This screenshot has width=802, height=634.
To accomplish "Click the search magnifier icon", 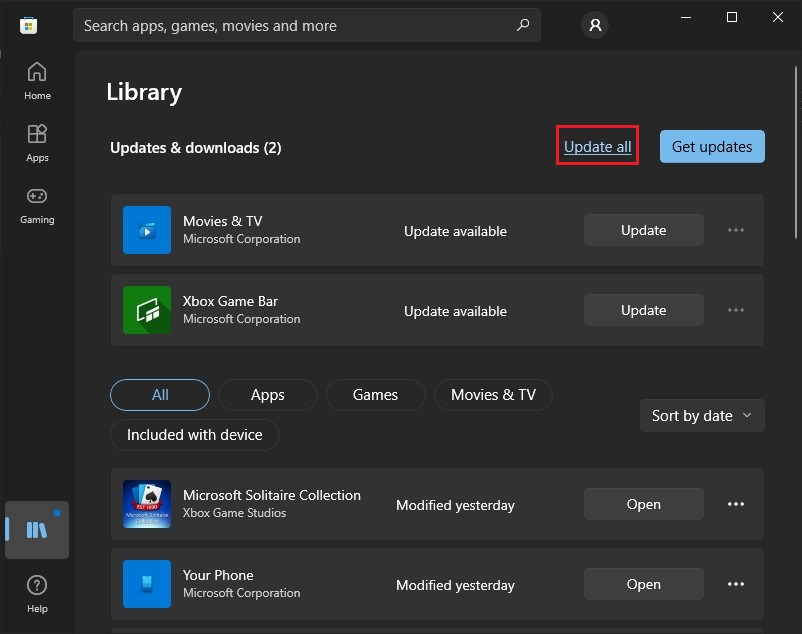I will click(523, 25).
